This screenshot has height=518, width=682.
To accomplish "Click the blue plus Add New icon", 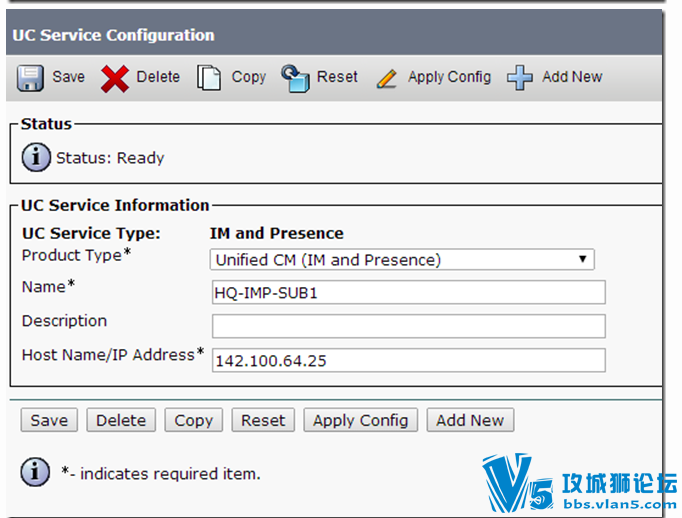I will 519,78.
